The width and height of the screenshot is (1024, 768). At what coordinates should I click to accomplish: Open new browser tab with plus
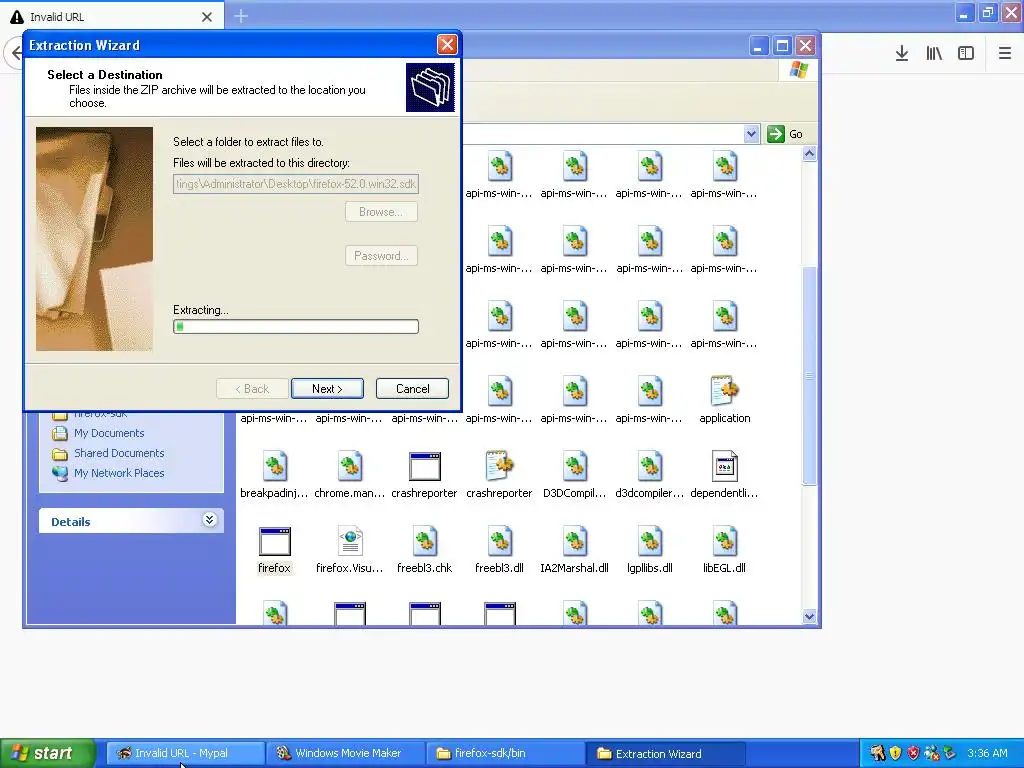(241, 16)
